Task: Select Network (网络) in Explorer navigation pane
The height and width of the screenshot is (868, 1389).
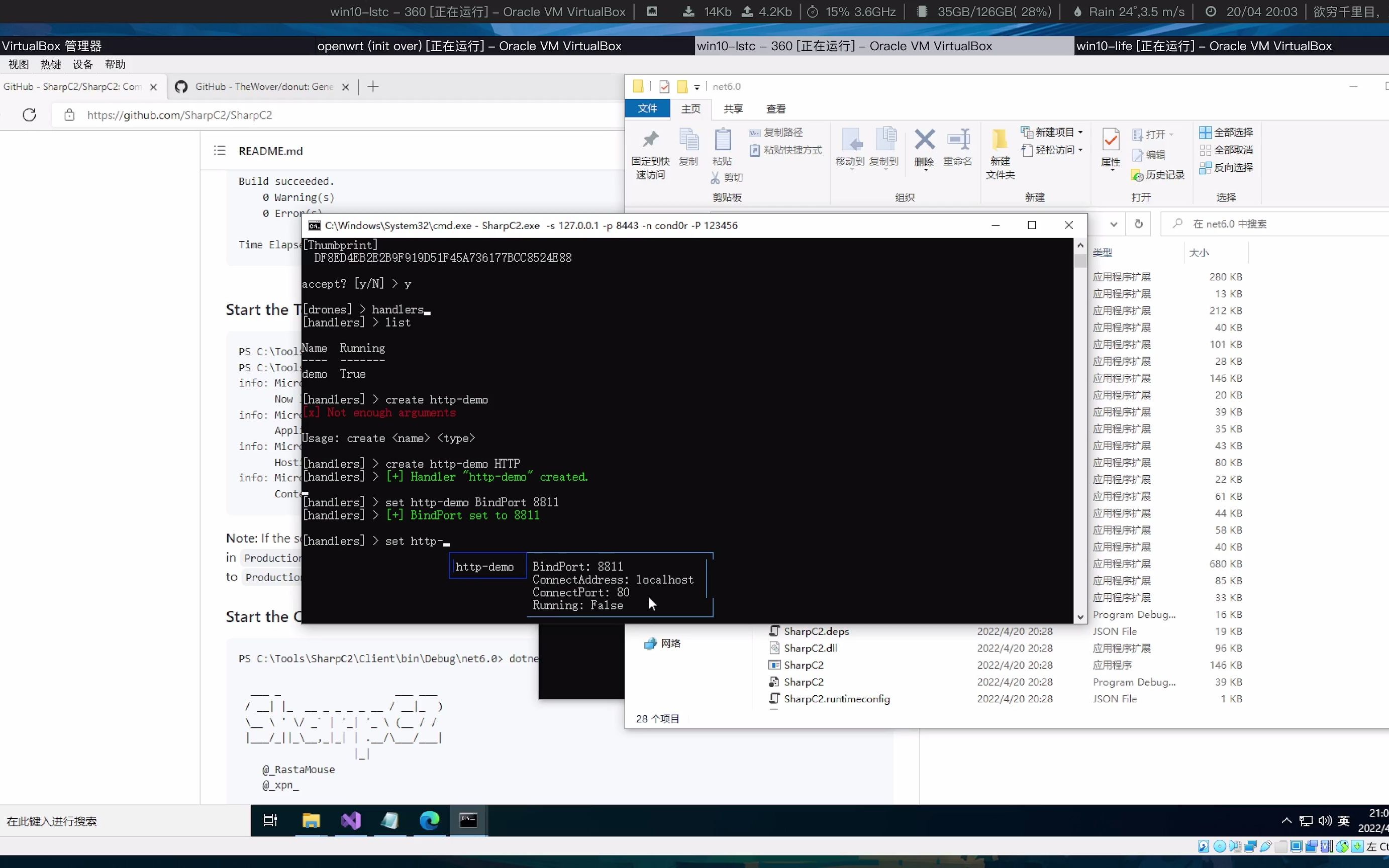Action: pyautogui.click(x=662, y=643)
